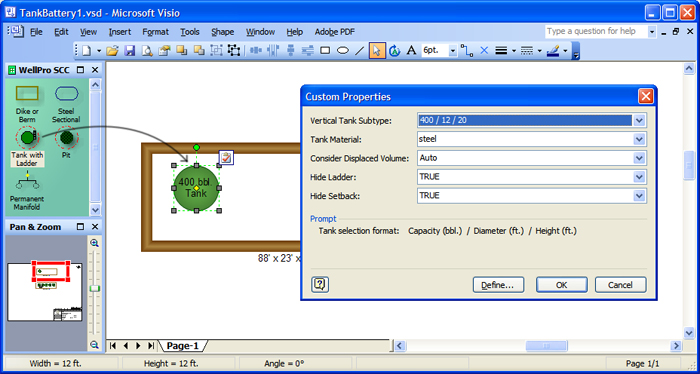Save the drawing with the floppy icon

(x=129, y=51)
